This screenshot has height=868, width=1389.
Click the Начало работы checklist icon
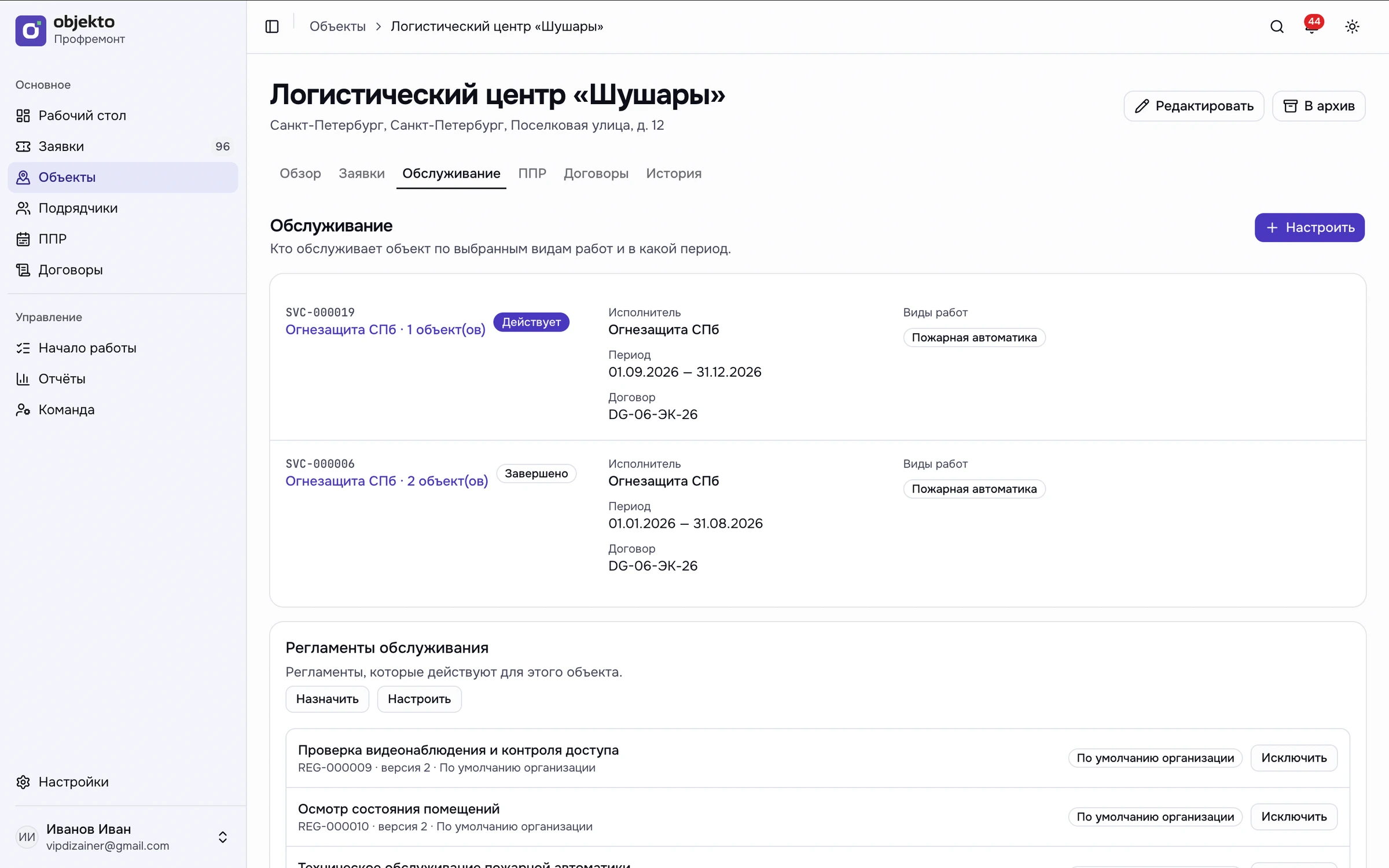click(23, 348)
